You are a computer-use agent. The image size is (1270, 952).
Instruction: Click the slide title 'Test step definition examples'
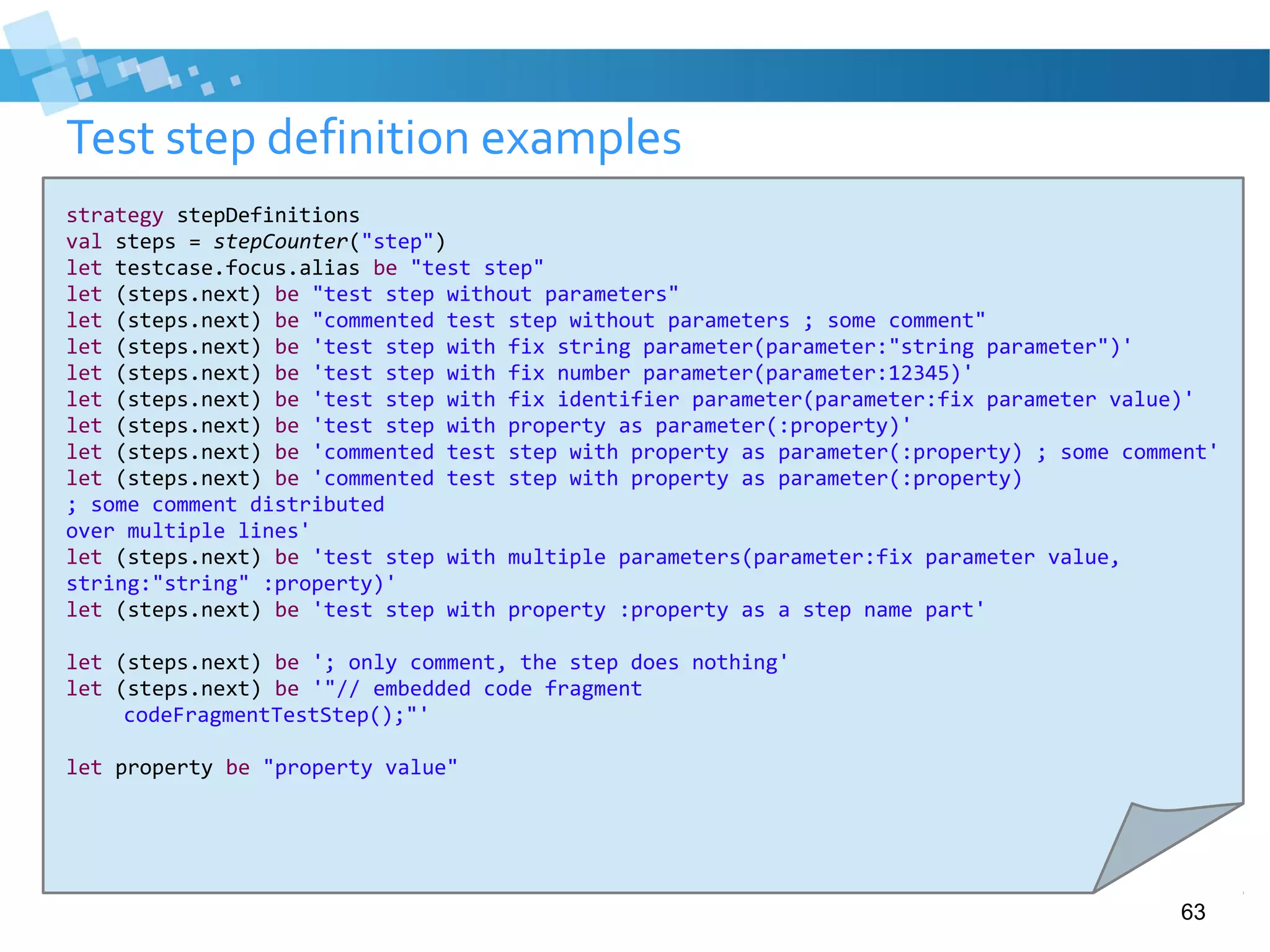click(374, 138)
